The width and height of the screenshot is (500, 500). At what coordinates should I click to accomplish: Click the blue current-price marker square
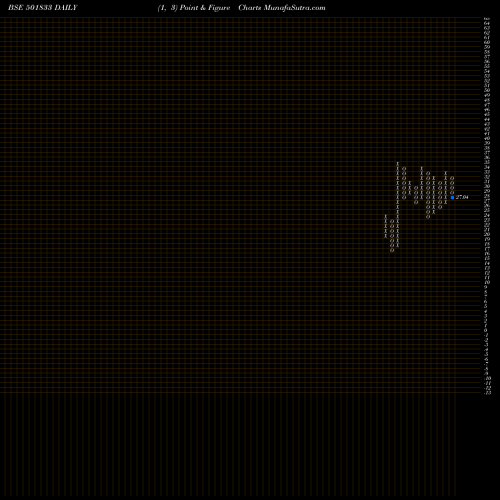tap(452, 197)
